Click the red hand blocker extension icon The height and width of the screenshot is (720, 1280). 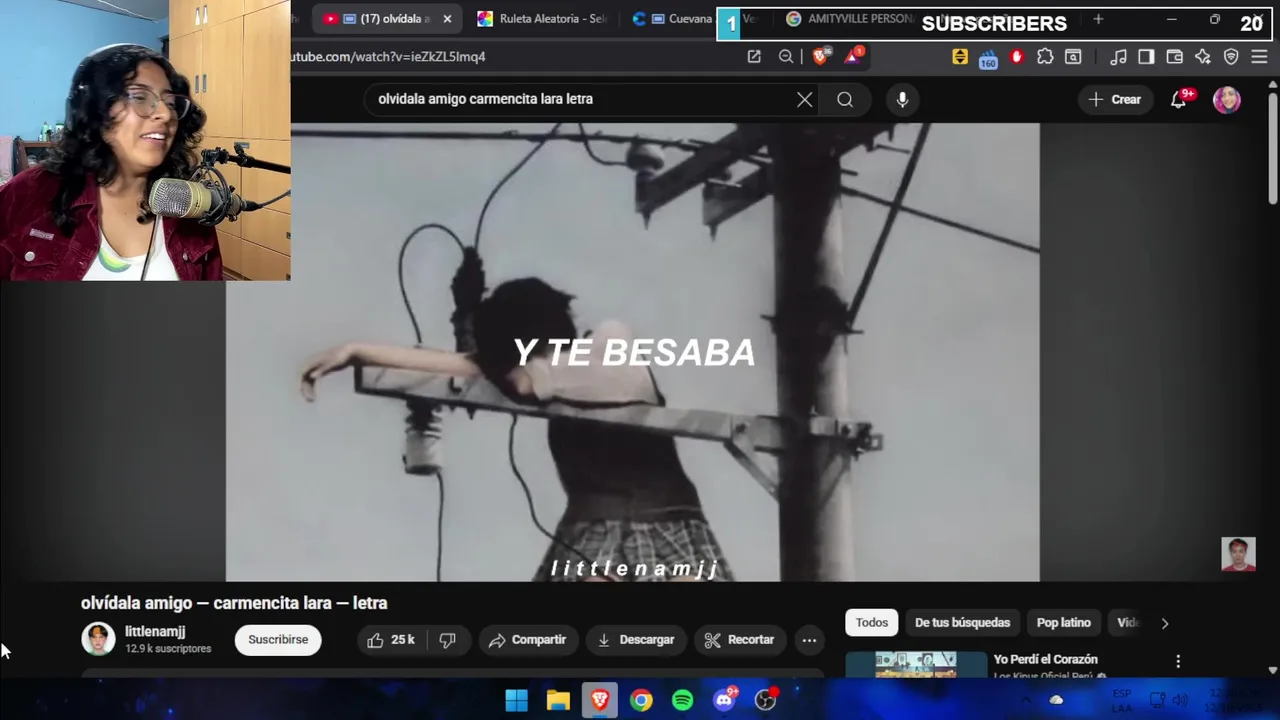(1017, 57)
